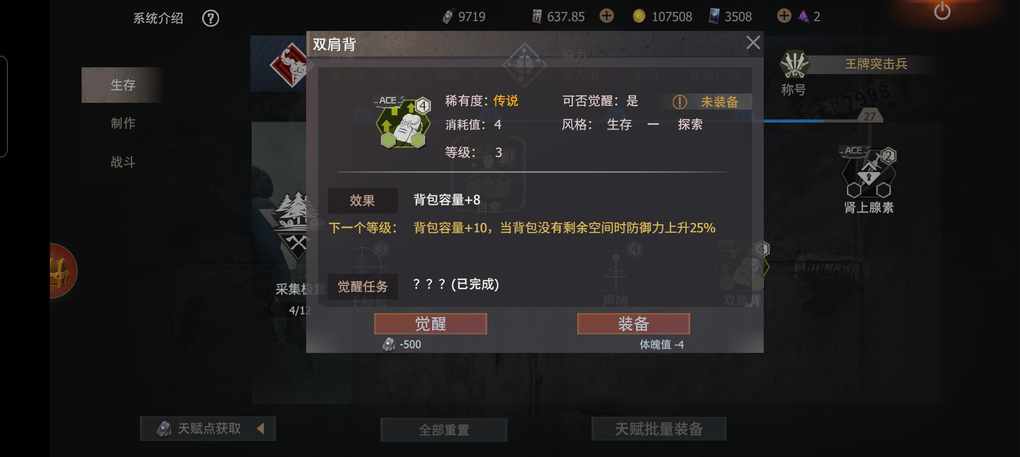Image resolution: width=1020 pixels, height=457 pixels.
Task: Close the 双肩背 dialog
Action: (753, 43)
